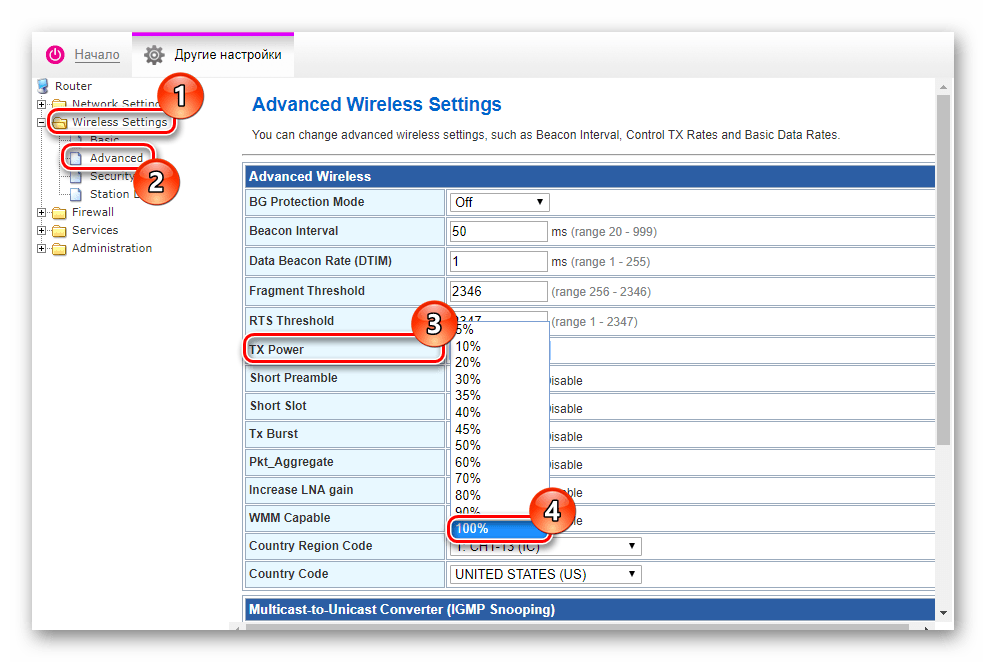The width and height of the screenshot is (986, 662).
Task: Click the WMM Capable label
Action: tap(289, 518)
